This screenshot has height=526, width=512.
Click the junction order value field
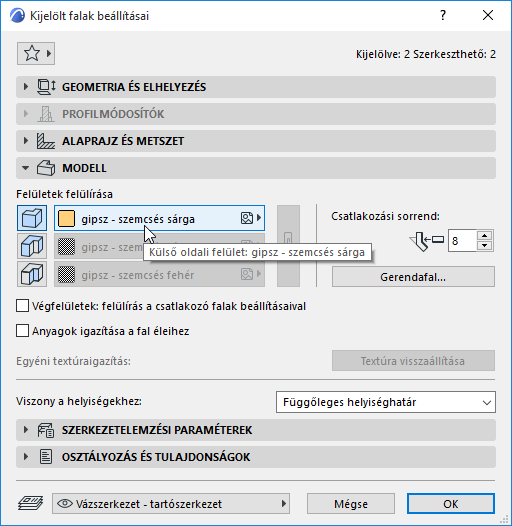[x=462, y=241]
